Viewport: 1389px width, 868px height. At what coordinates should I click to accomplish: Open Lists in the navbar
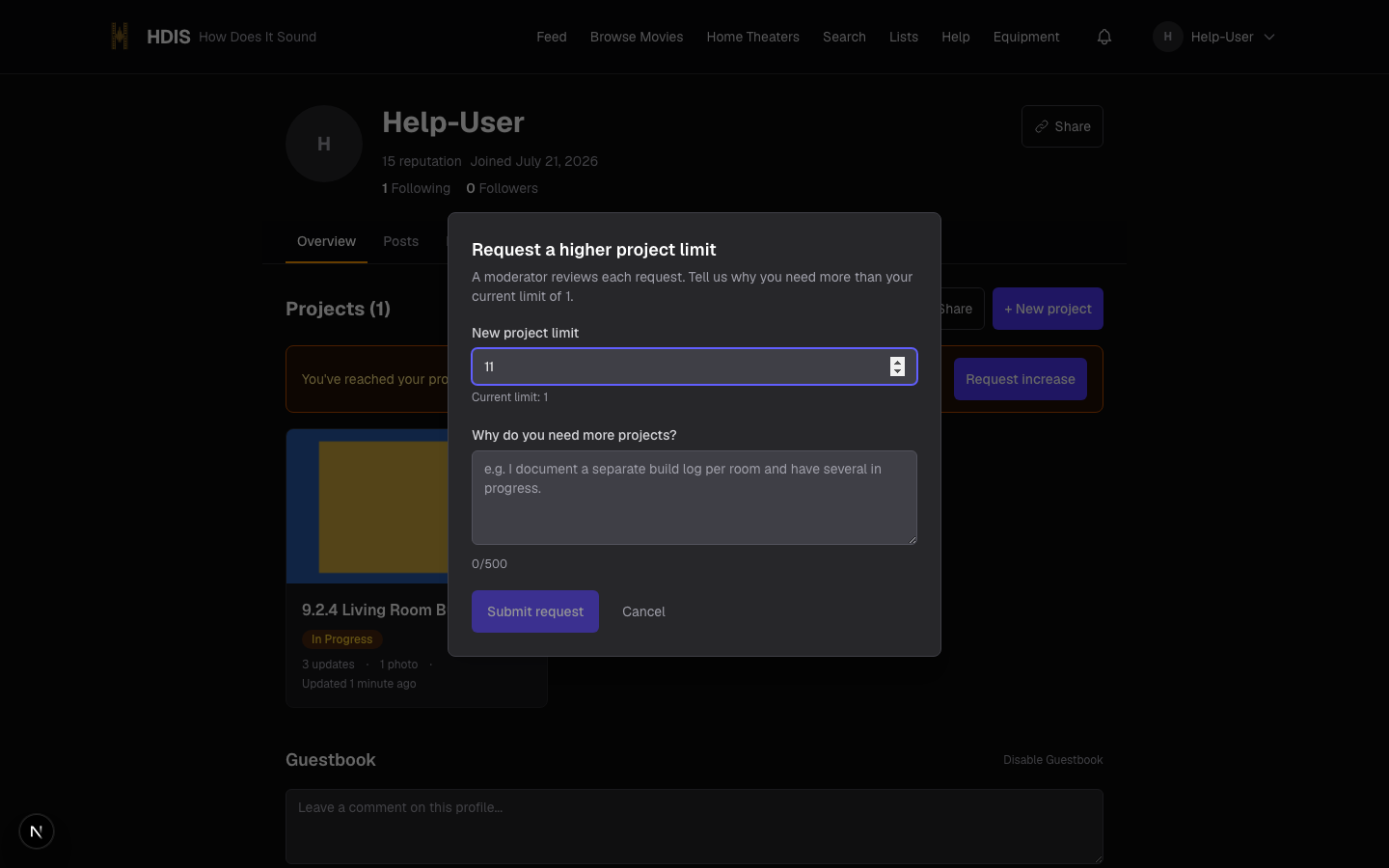coord(904,37)
